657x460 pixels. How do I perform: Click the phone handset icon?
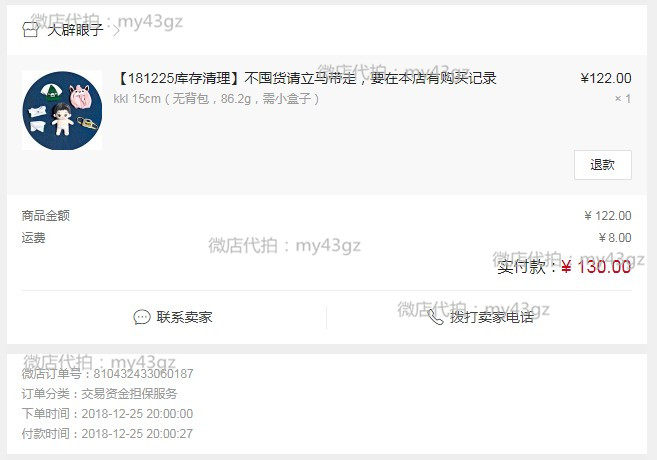click(436, 317)
